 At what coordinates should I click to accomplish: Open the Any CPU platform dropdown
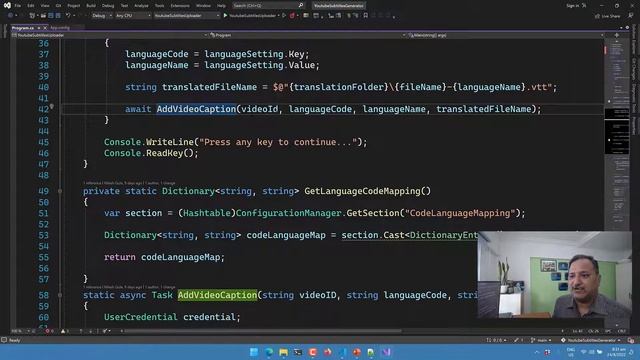(x=133, y=16)
